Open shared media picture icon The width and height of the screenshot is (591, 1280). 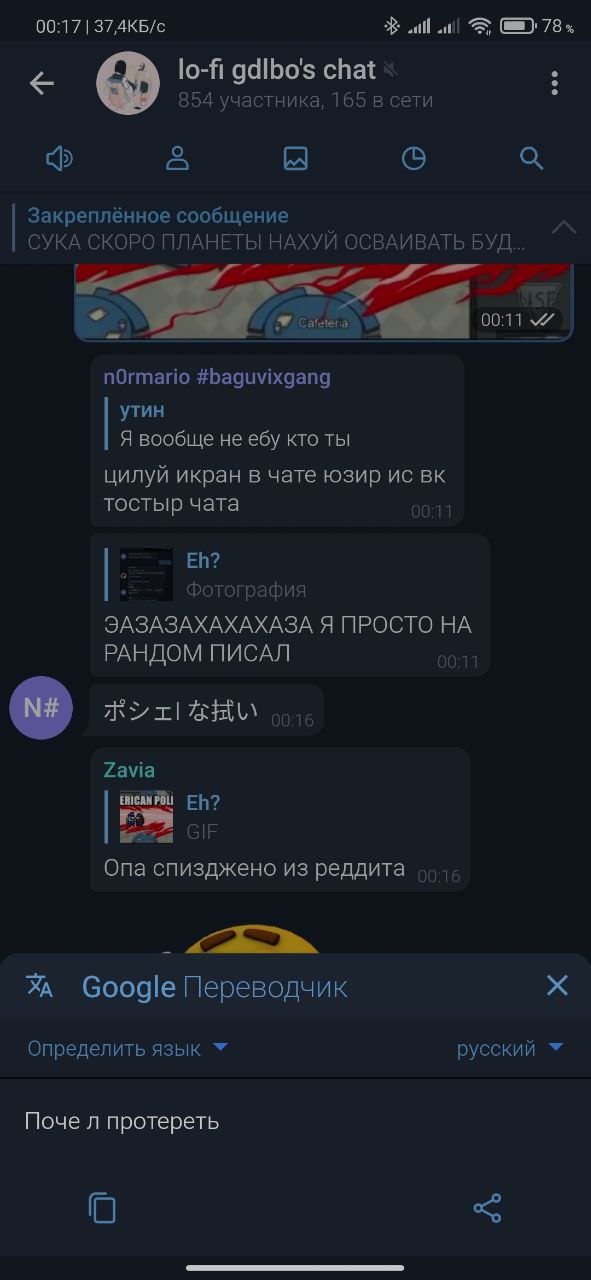click(296, 158)
